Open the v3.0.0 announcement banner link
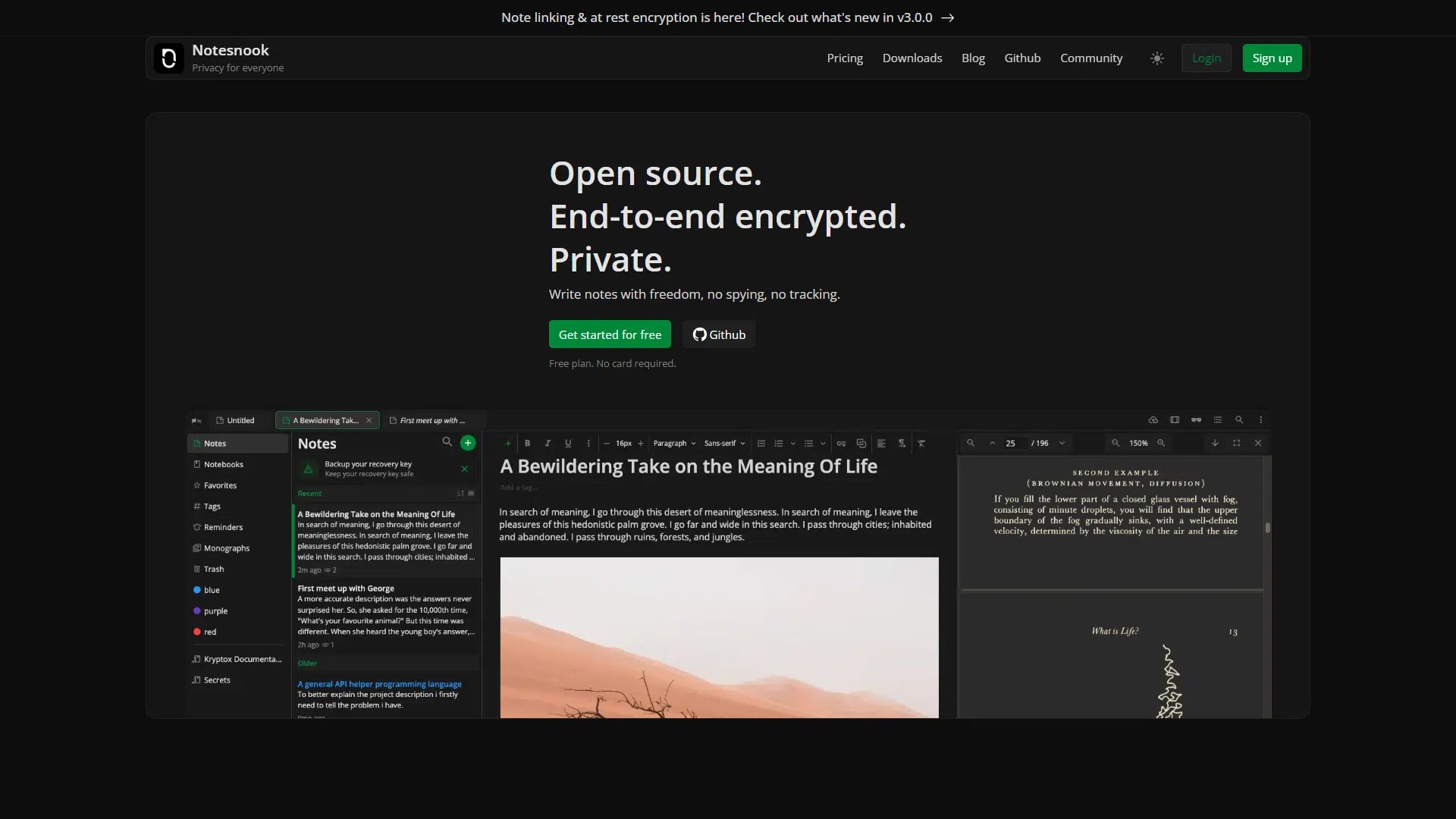 click(727, 17)
